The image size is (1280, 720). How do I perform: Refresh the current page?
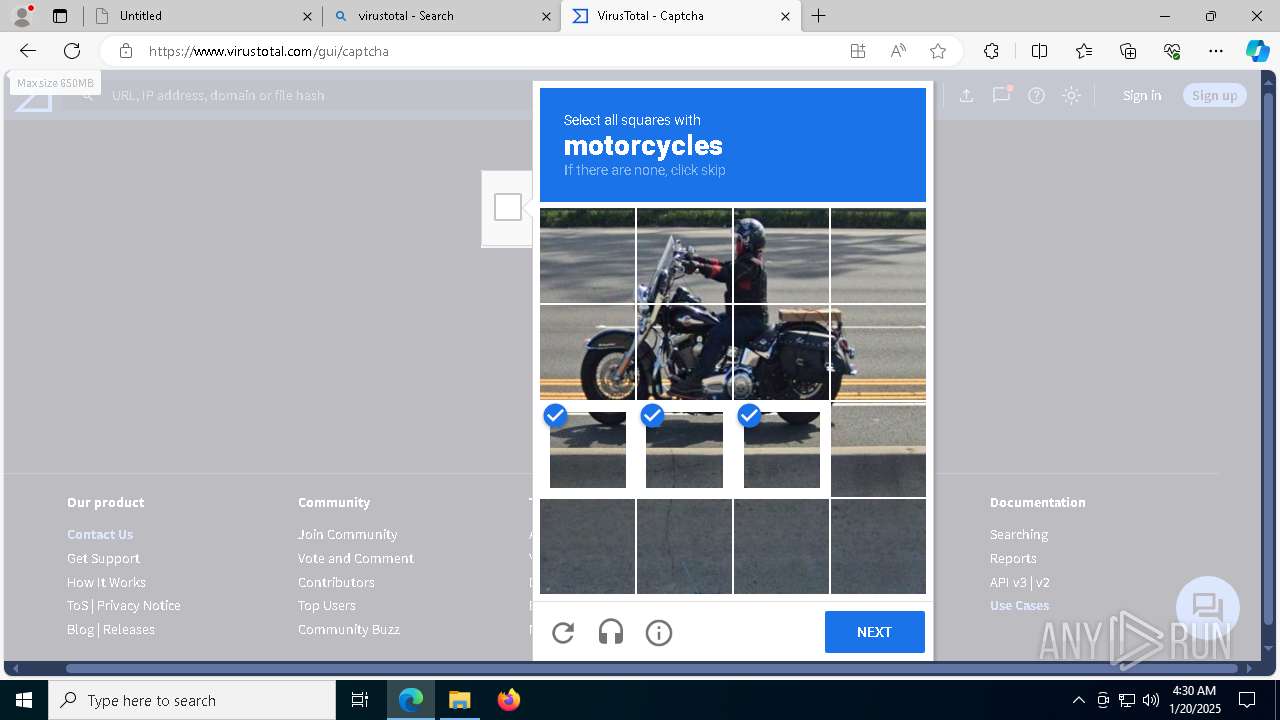tap(72, 51)
